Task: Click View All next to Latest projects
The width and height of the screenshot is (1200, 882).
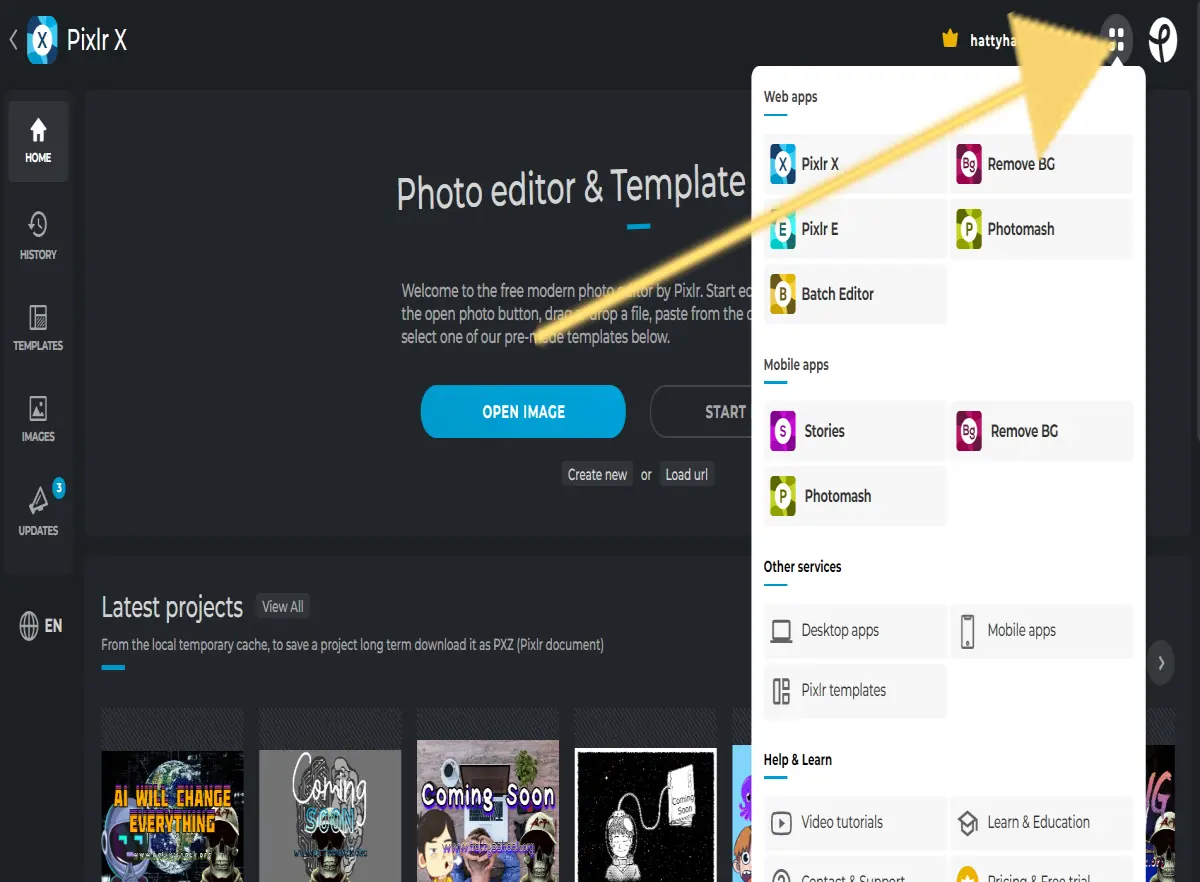Action: [283, 607]
